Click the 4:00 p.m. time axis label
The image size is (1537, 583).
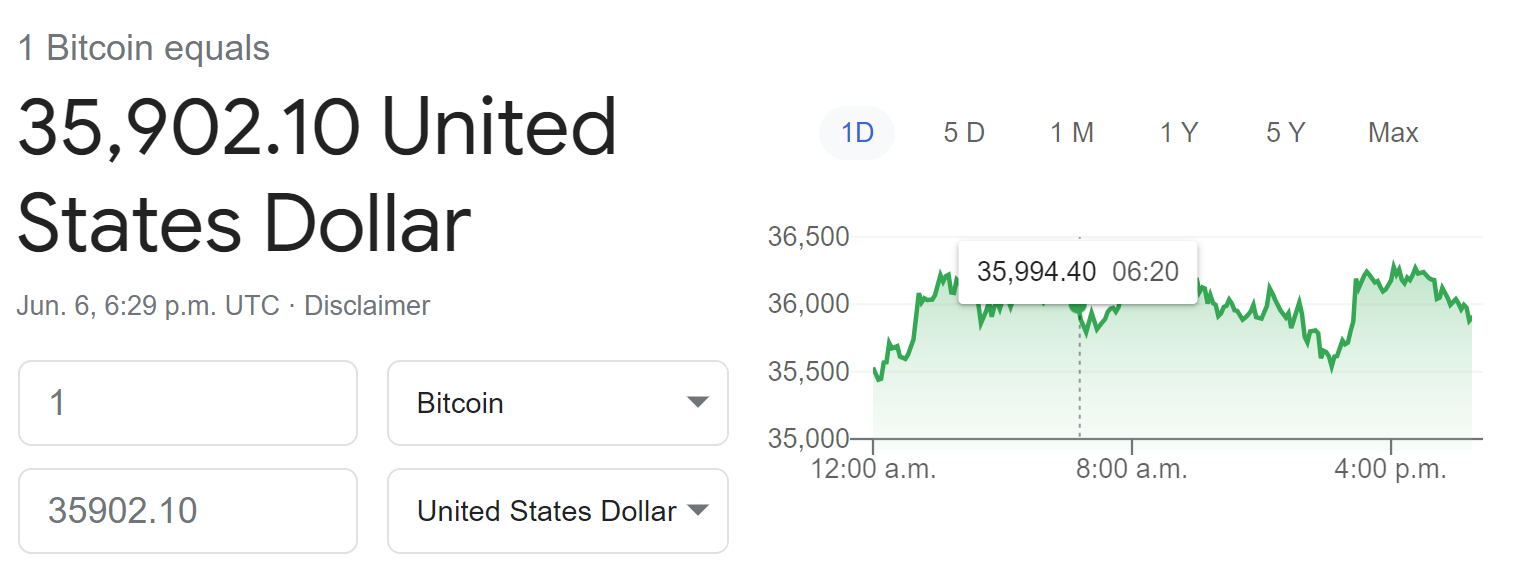coord(1391,470)
